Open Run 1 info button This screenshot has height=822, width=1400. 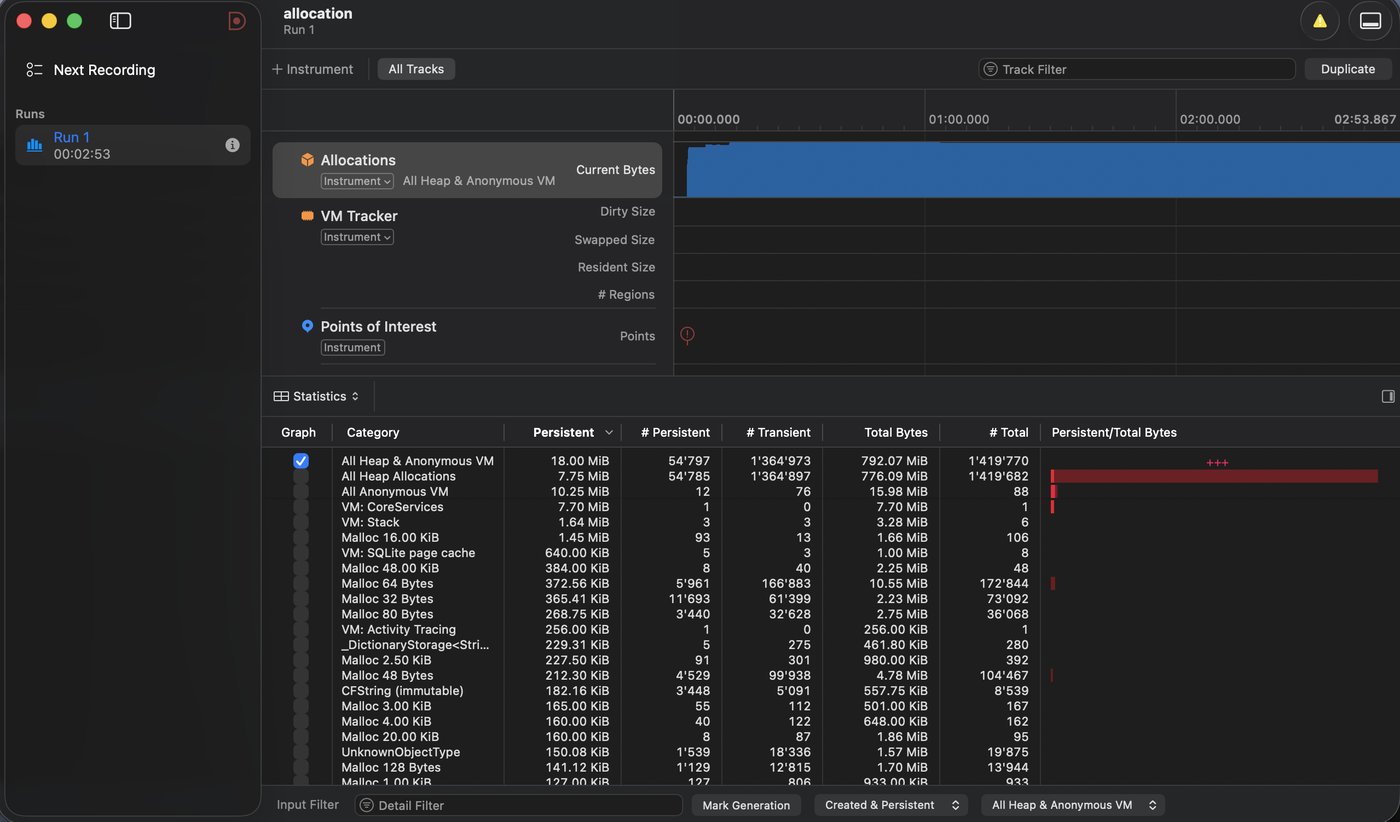point(232,145)
